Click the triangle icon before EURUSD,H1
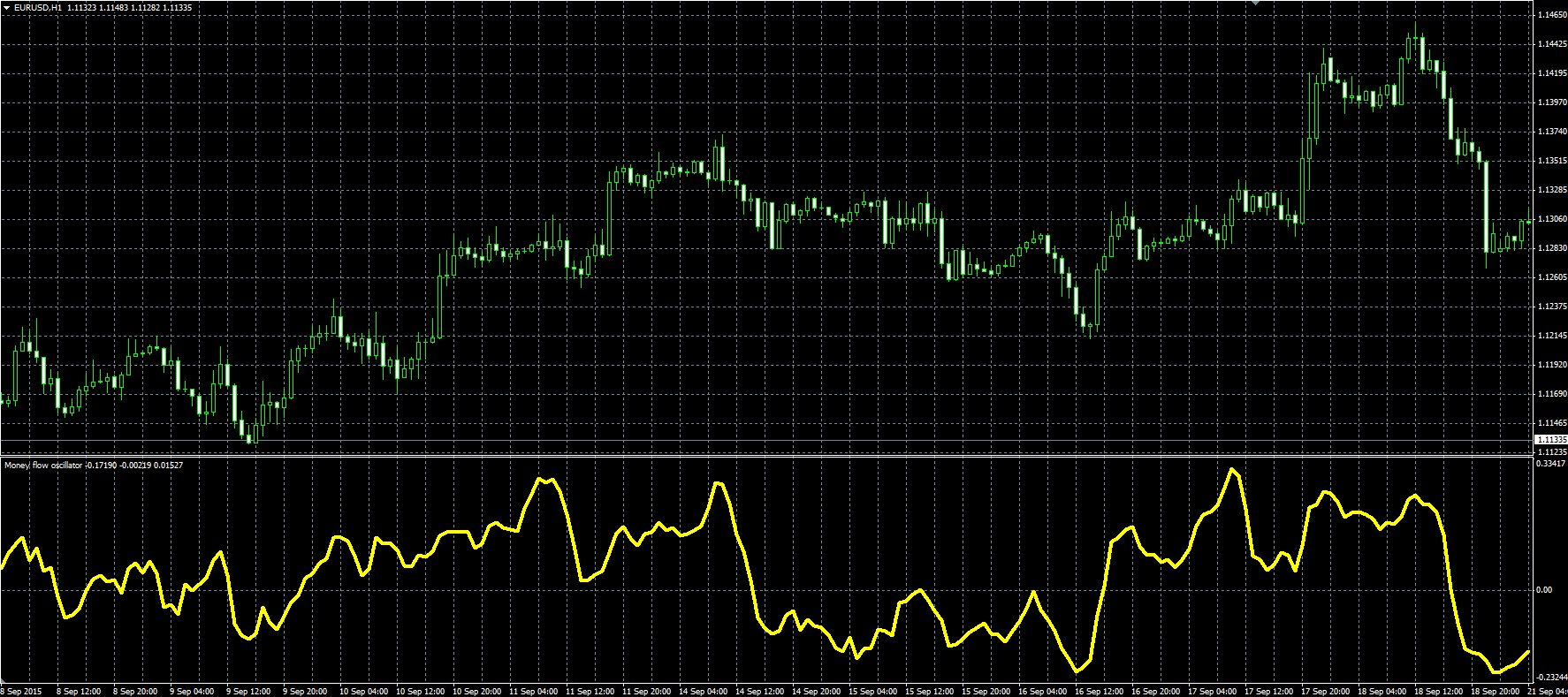 tap(6, 7)
